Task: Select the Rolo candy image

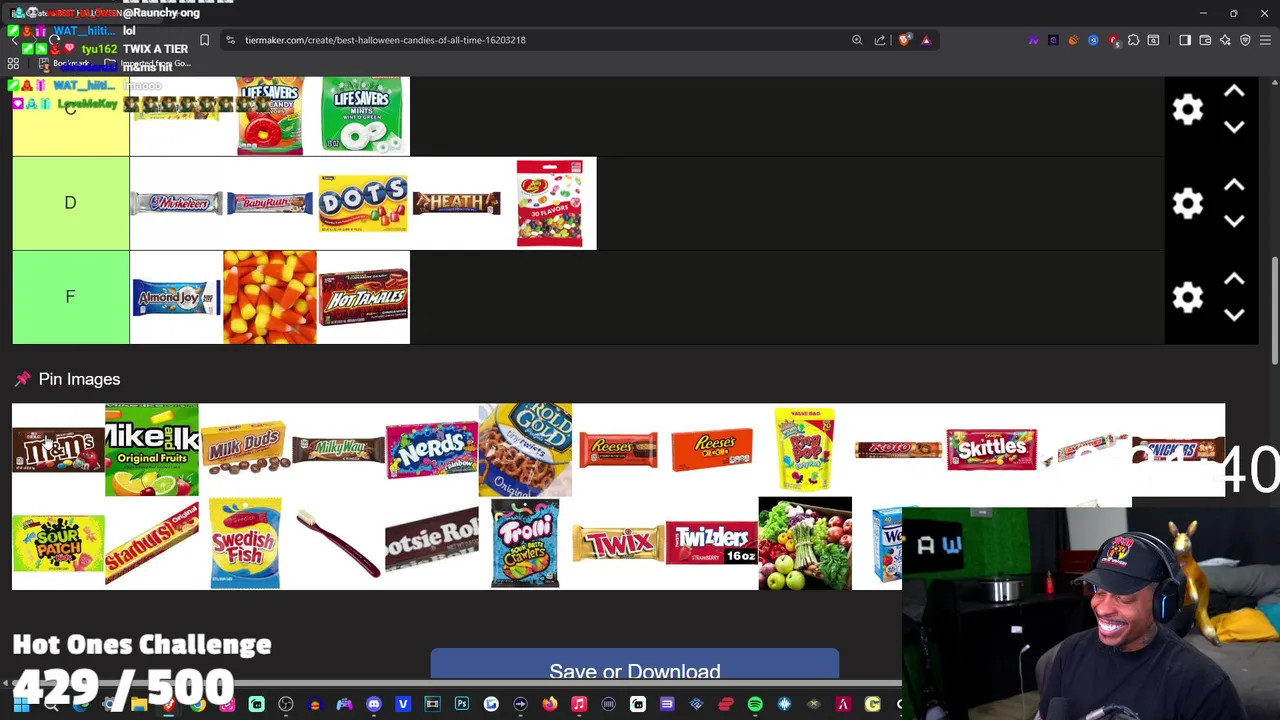Action: (898, 450)
